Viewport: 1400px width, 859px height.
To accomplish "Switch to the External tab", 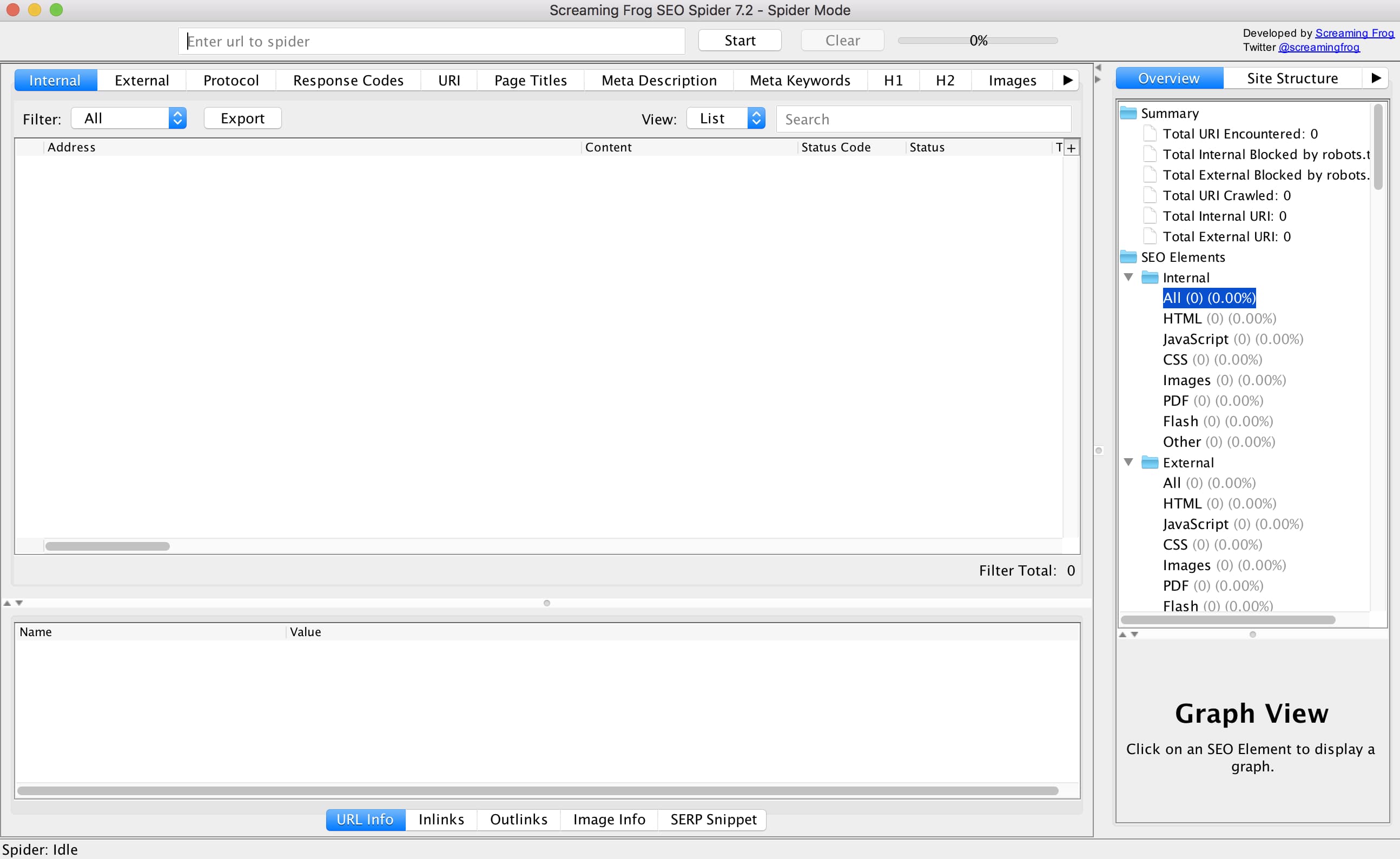I will (x=142, y=80).
